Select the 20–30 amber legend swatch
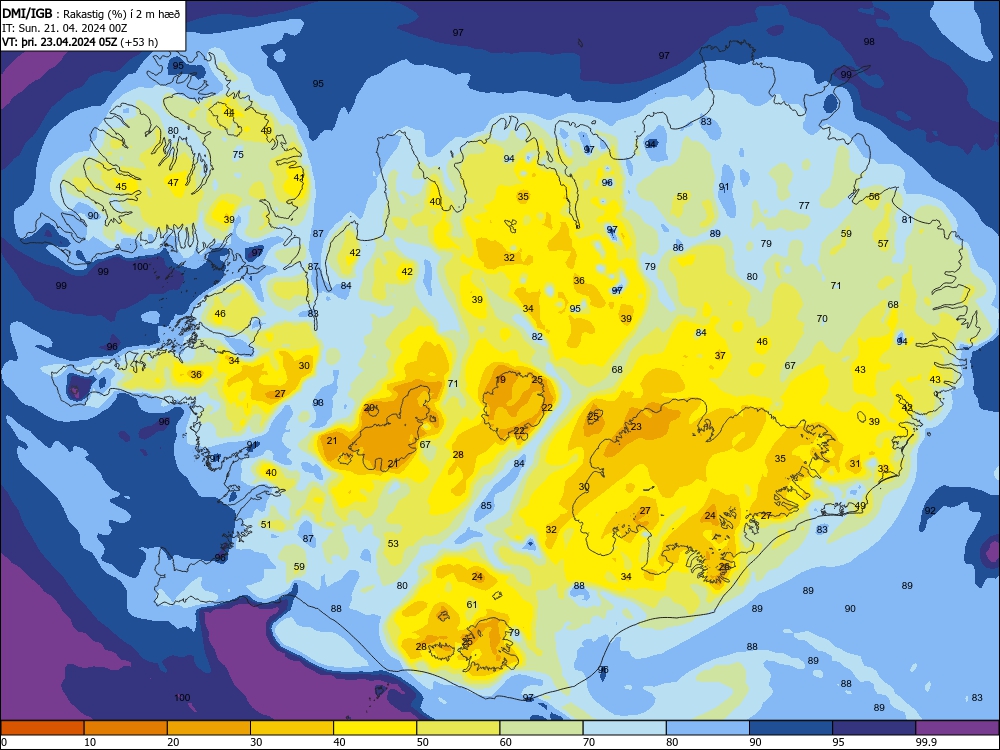 [x=209, y=728]
